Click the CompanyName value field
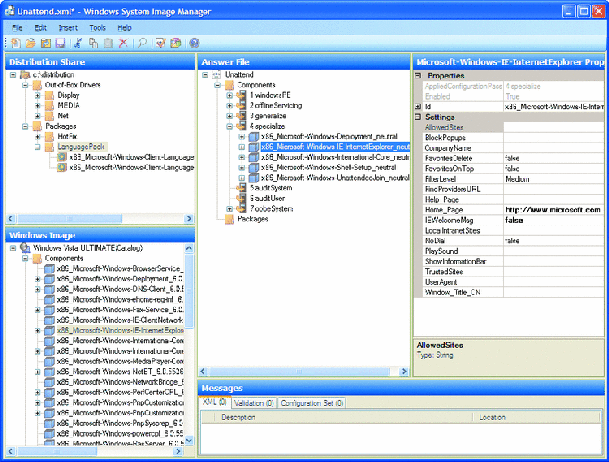609x462 pixels. (554, 148)
